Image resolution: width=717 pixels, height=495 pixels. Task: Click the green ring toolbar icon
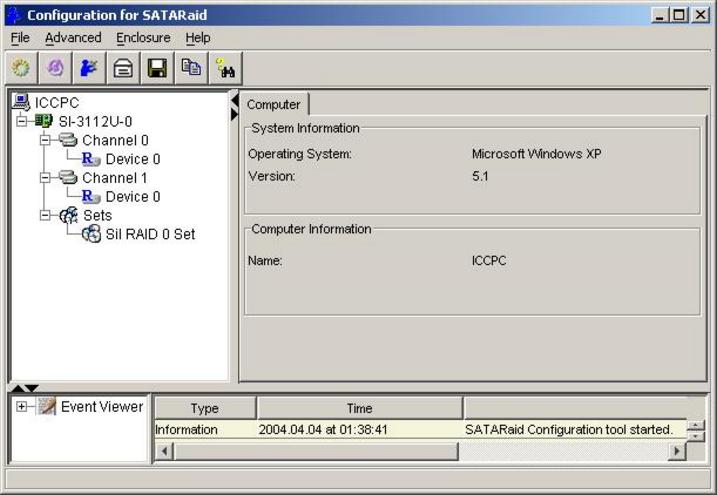click(21, 69)
